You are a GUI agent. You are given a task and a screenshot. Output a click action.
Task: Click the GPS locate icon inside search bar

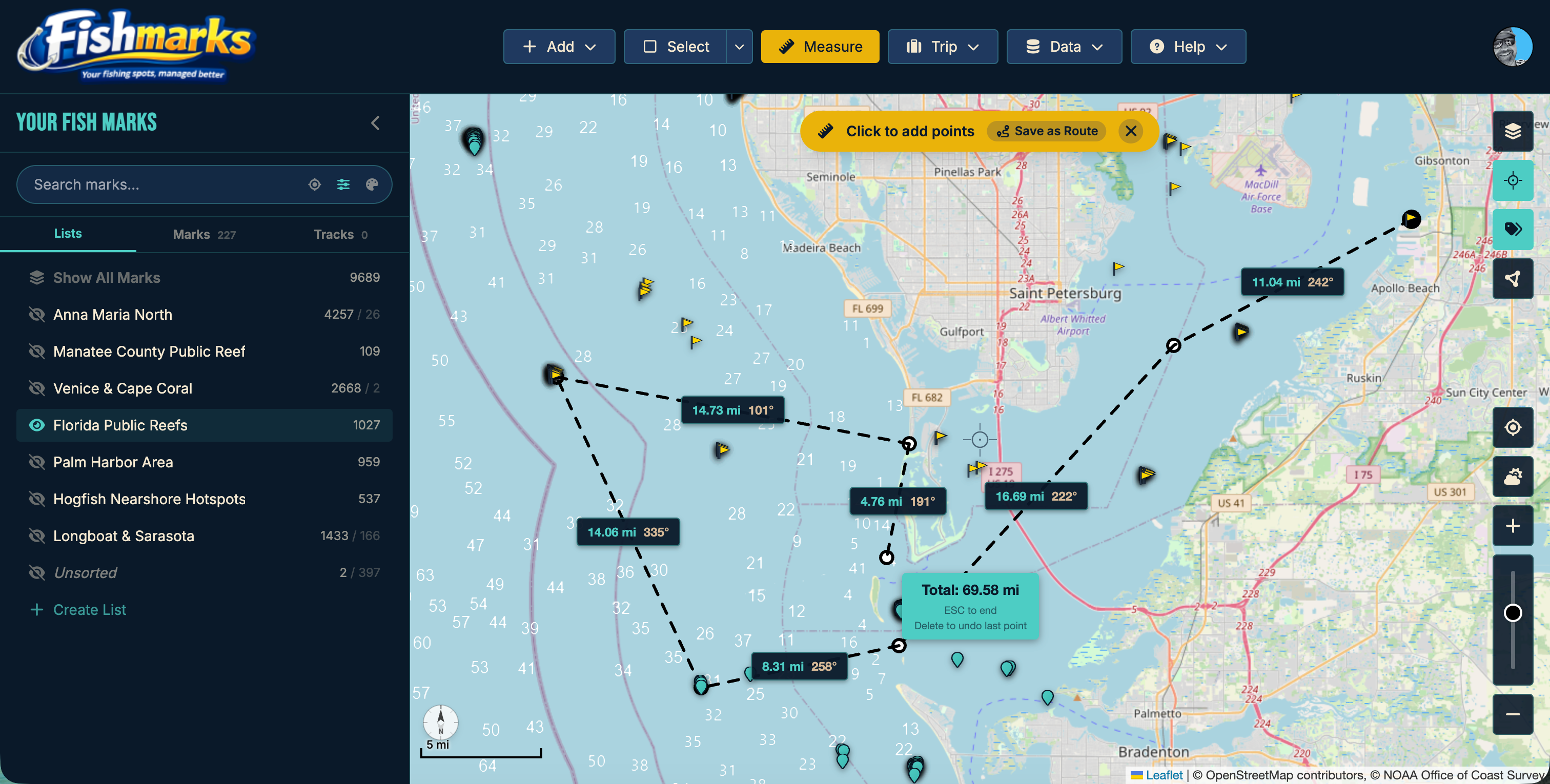coord(314,184)
